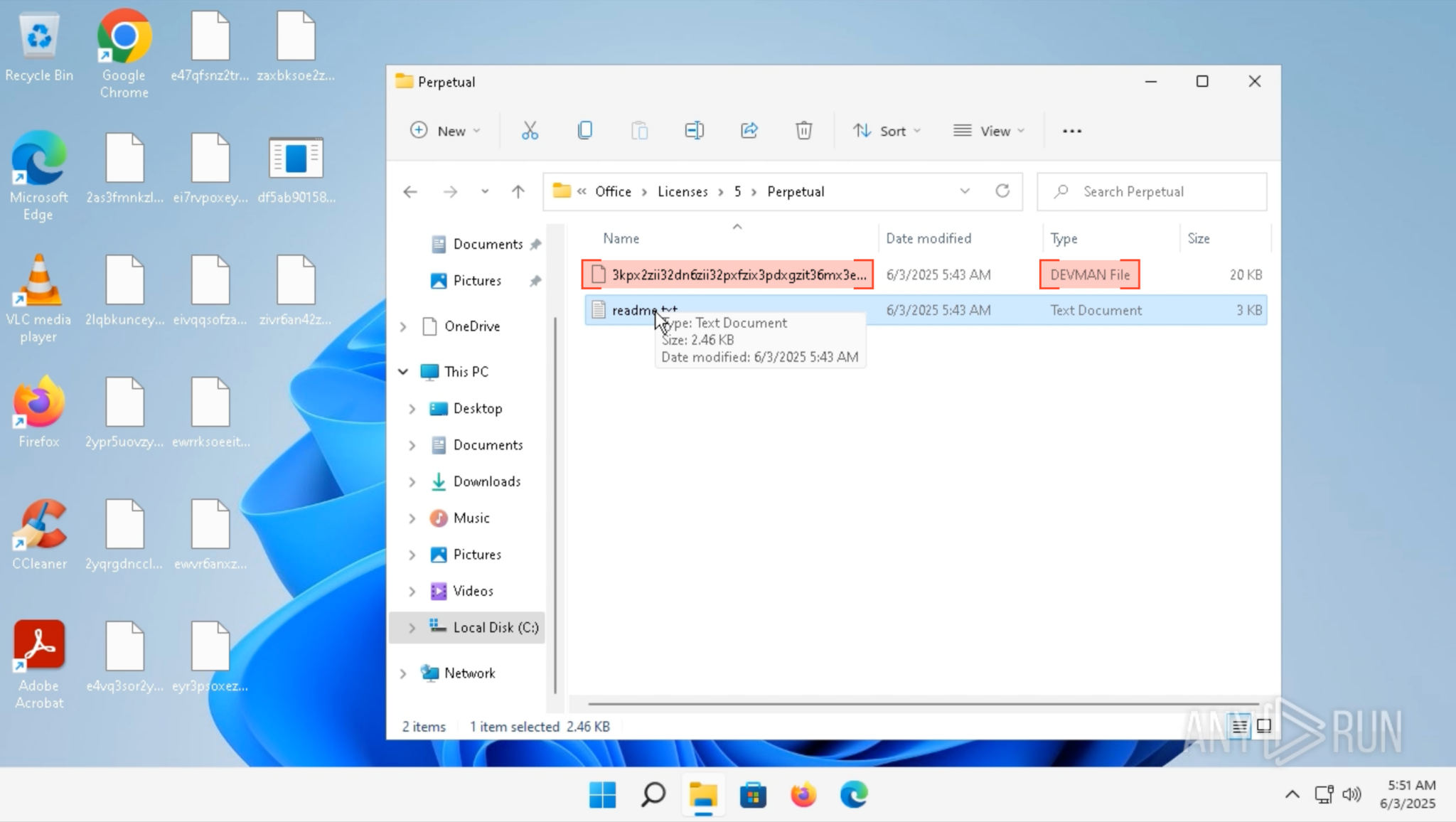Click the Copy icon in toolbar
Screen dimensions: 1456x822
[584, 131]
